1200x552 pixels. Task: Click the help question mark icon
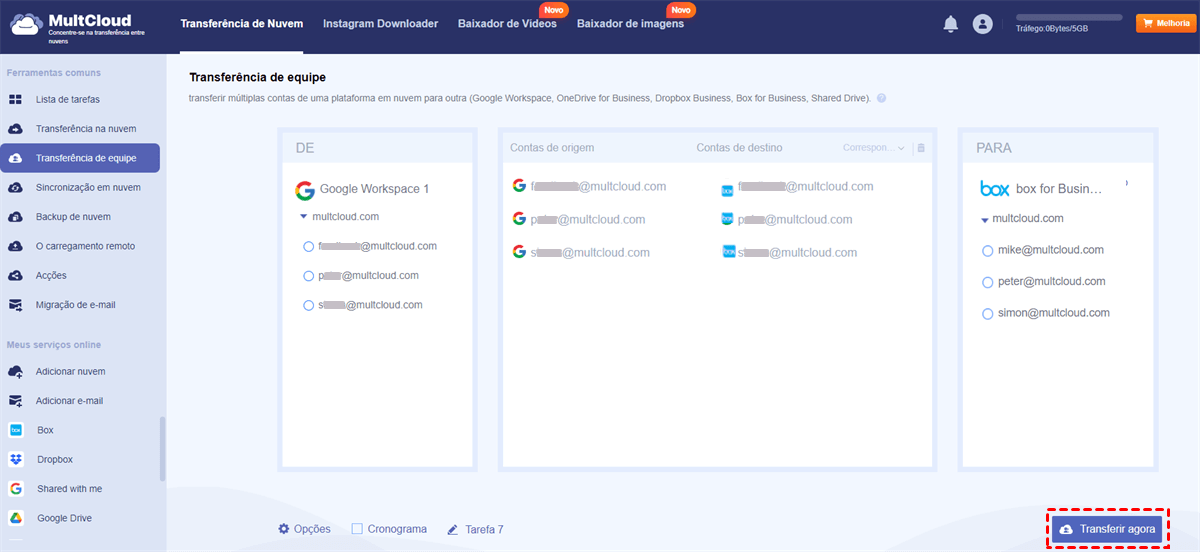click(881, 99)
